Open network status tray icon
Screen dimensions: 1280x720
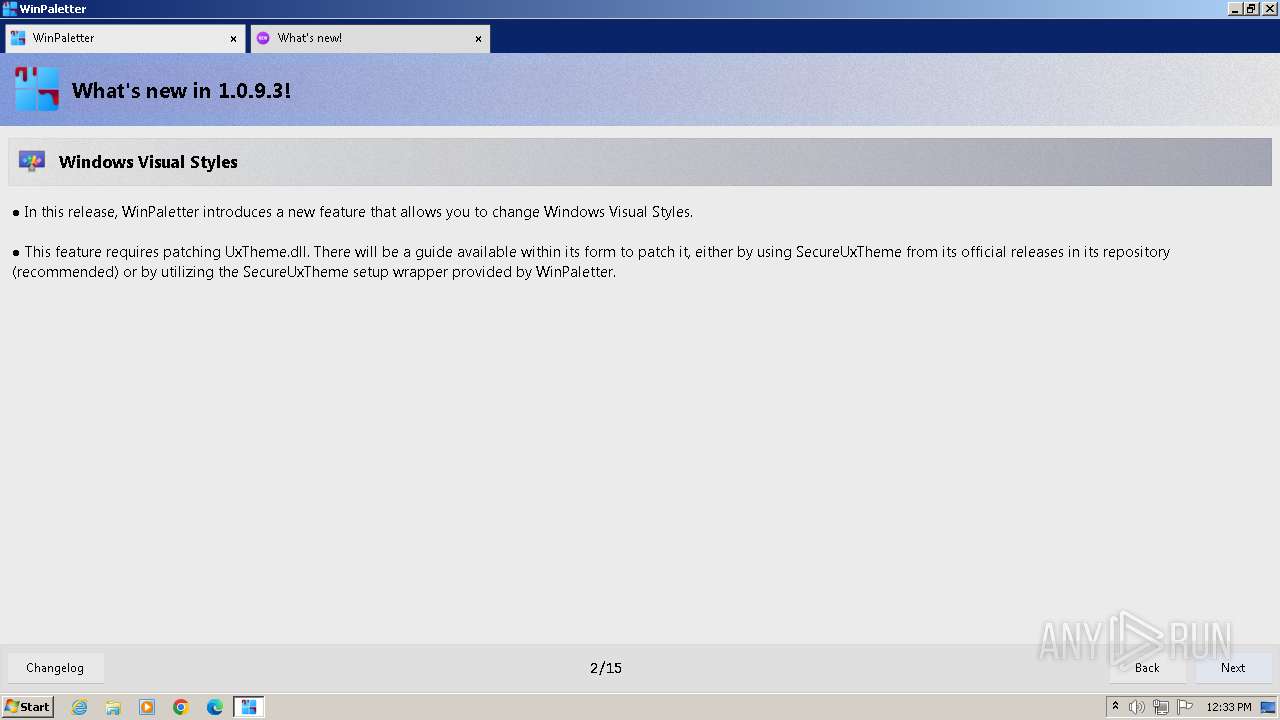click(1161, 707)
